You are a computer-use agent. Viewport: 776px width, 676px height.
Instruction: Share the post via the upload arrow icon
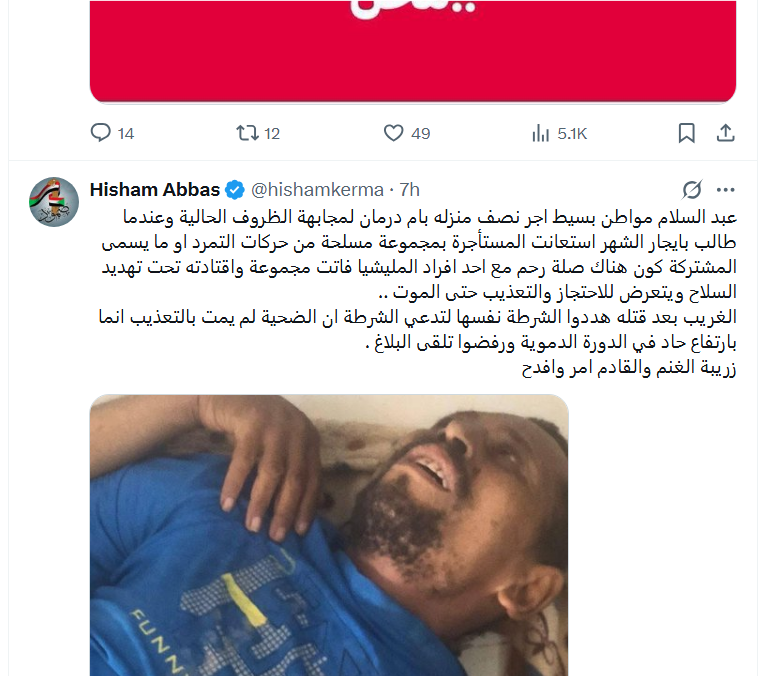(x=726, y=133)
